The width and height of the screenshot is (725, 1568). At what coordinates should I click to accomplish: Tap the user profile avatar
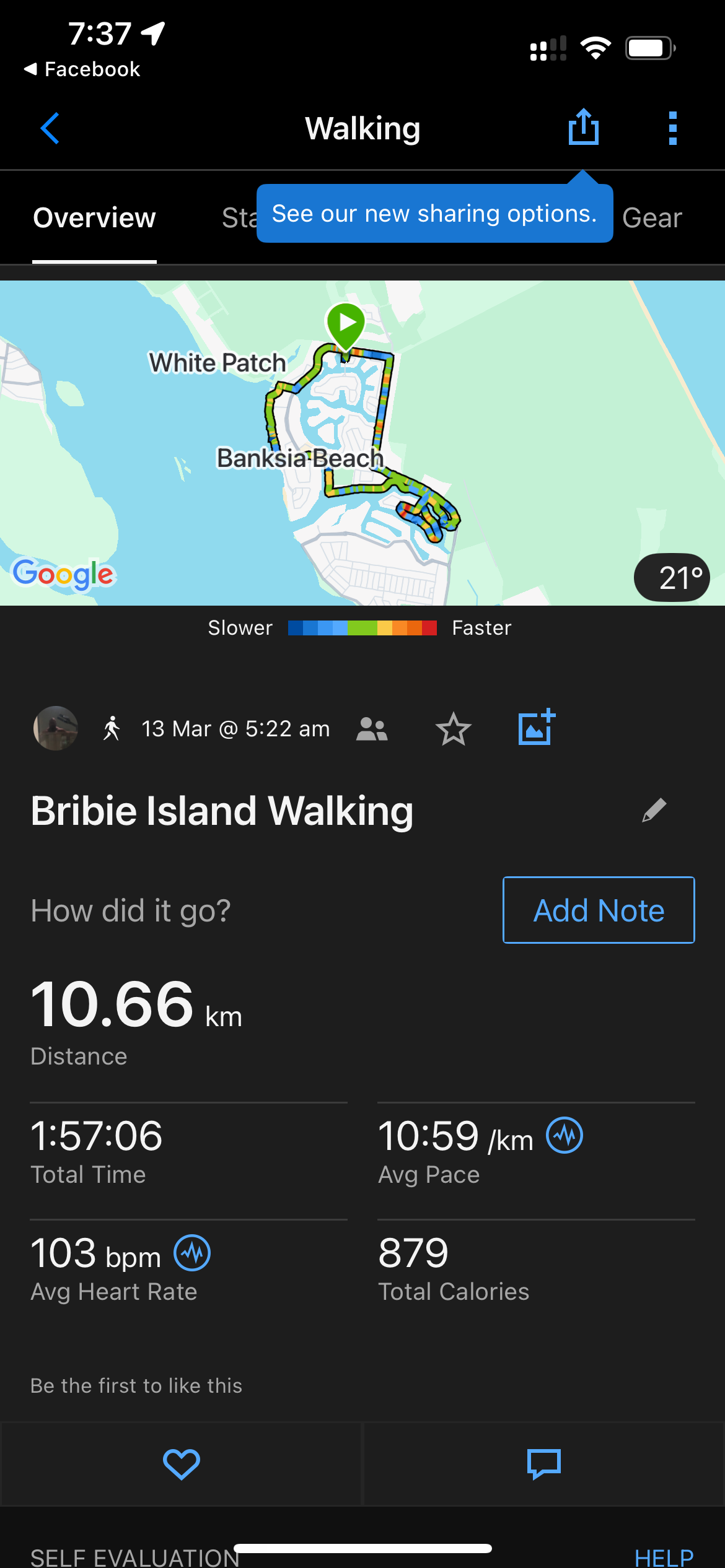(56, 728)
